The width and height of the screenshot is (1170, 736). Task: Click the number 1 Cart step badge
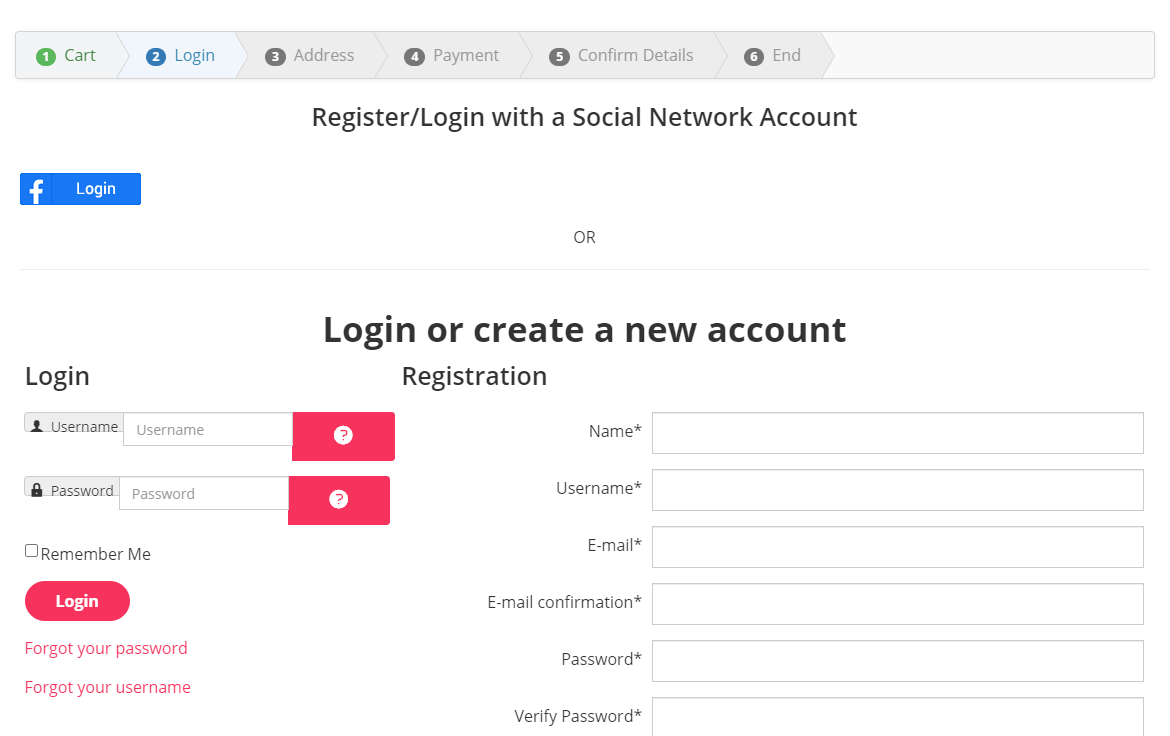point(45,56)
